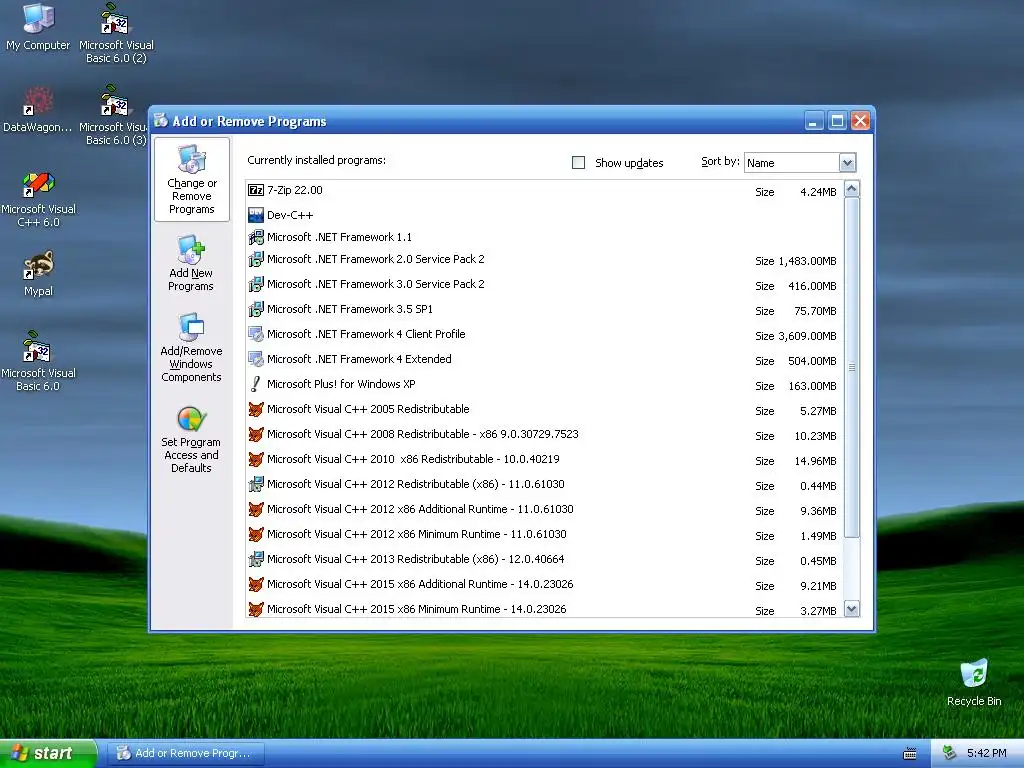
Task: Click the program list scroll down arrow
Action: click(x=852, y=609)
